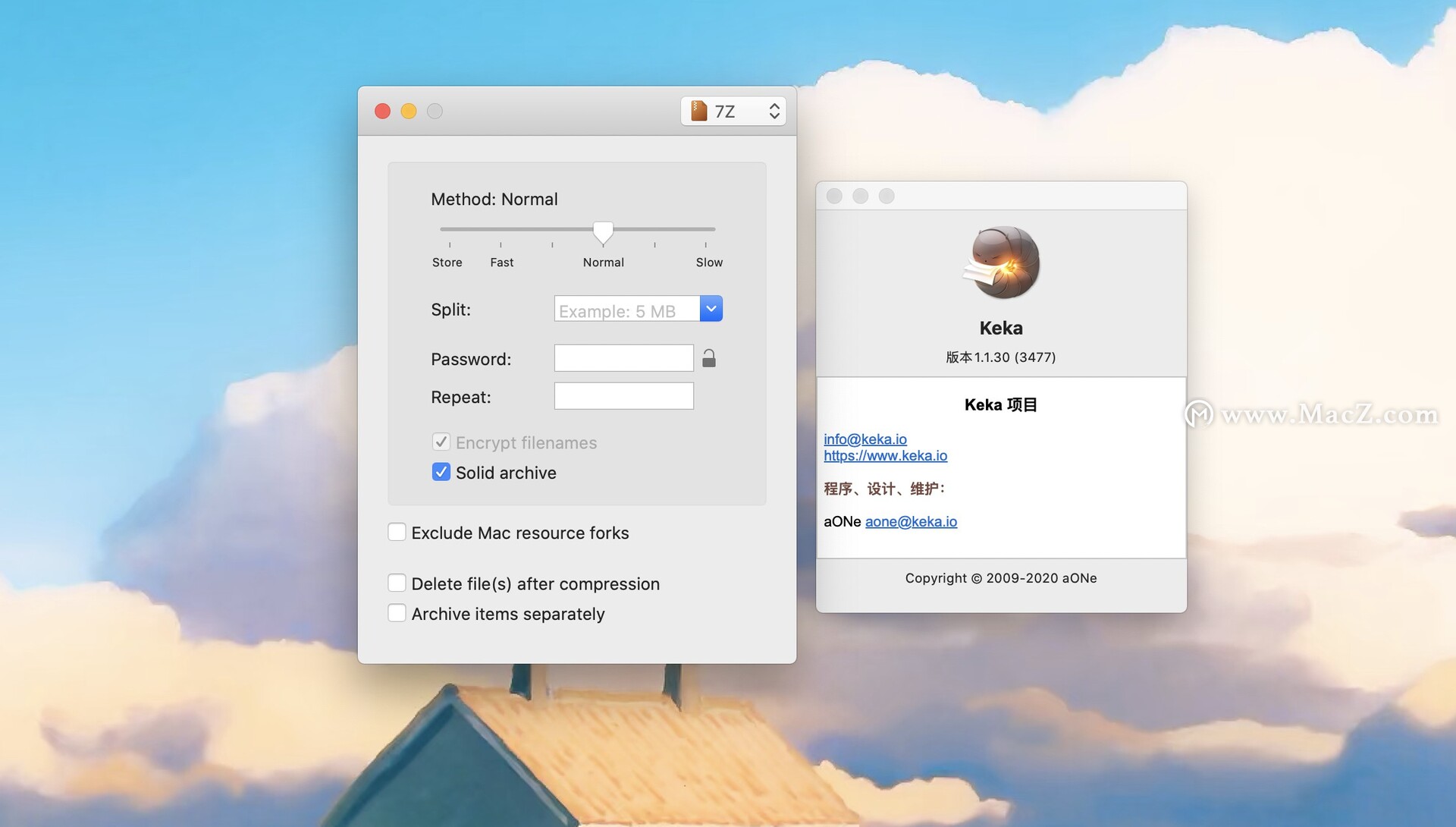The image size is (1456, 827).
Task: Click the 7Z archive file icon
Action: (x=698, y=112)
